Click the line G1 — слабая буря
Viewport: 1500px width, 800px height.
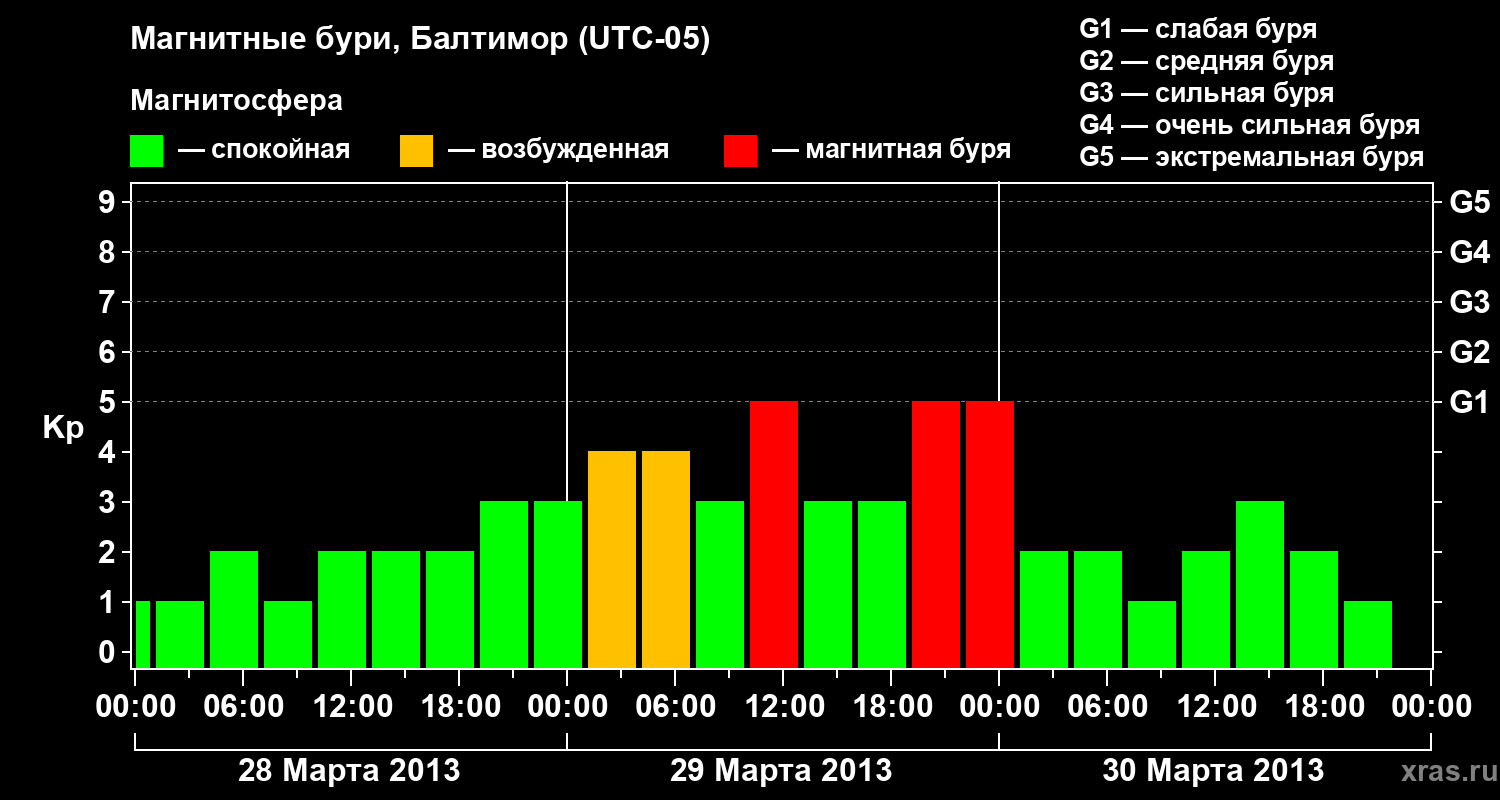point(1198,28)
